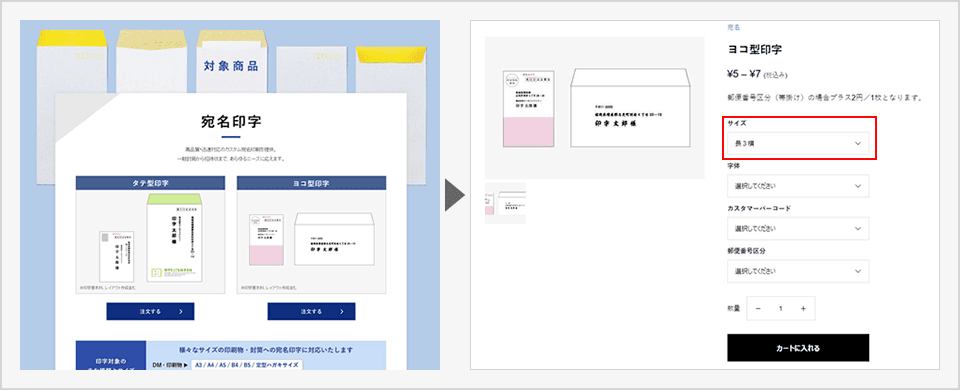The width and height of the screenshot is (960, 390).
Task: Open the 郵便番号区分 dropdown
Action: point(798,271)
